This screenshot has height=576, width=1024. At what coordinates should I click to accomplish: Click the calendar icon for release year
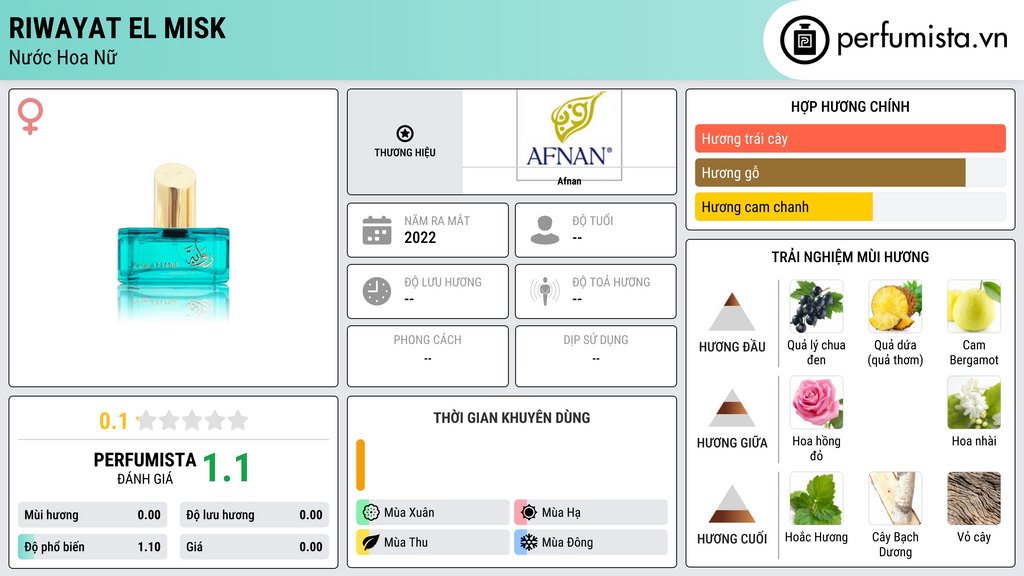[x=376, y=230]
